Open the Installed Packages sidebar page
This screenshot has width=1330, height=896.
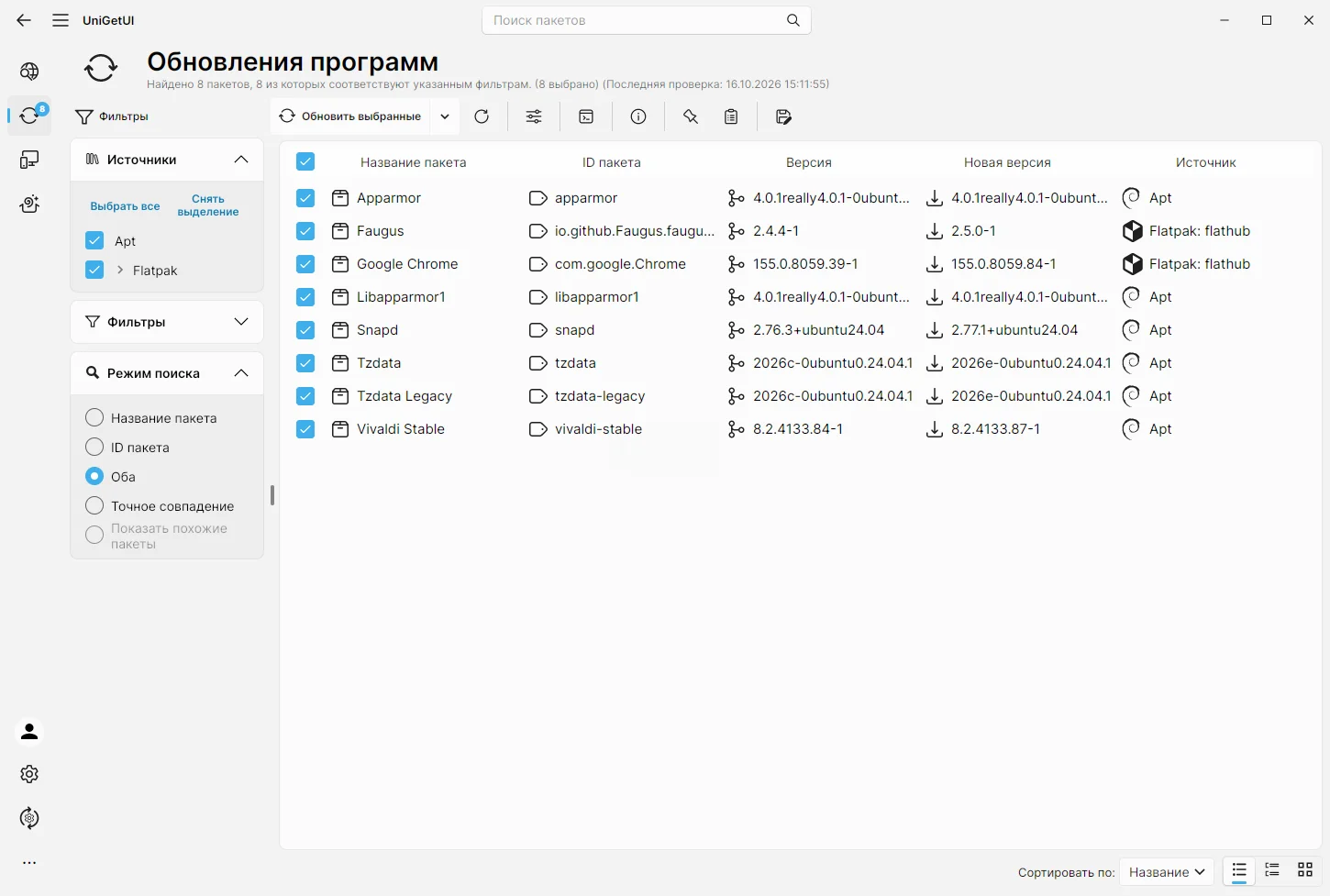point(29,160)
